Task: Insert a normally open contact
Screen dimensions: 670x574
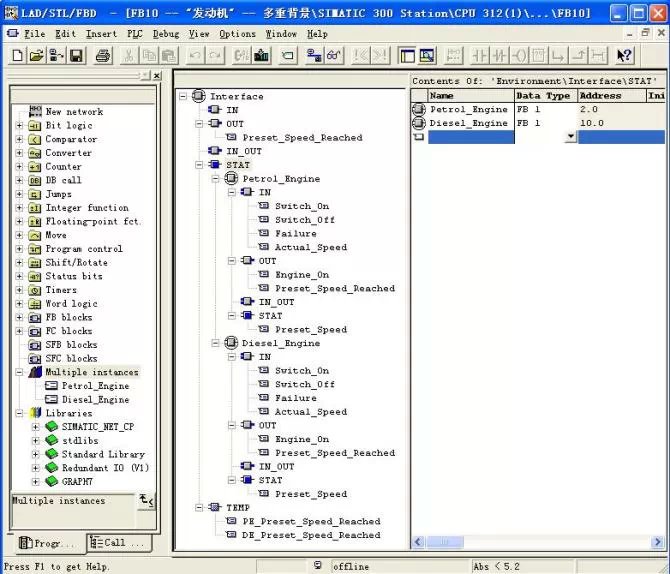Action: tap(479, 56)
